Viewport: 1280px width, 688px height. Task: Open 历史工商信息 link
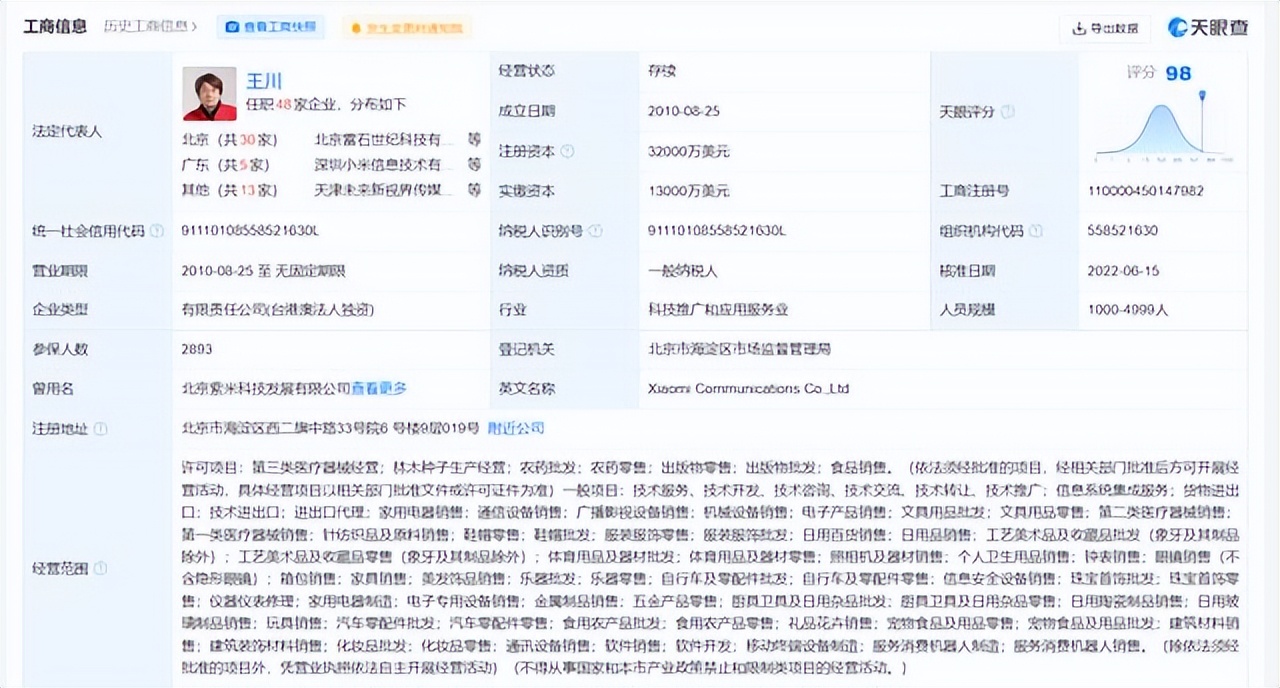click(x=150, y=26)
